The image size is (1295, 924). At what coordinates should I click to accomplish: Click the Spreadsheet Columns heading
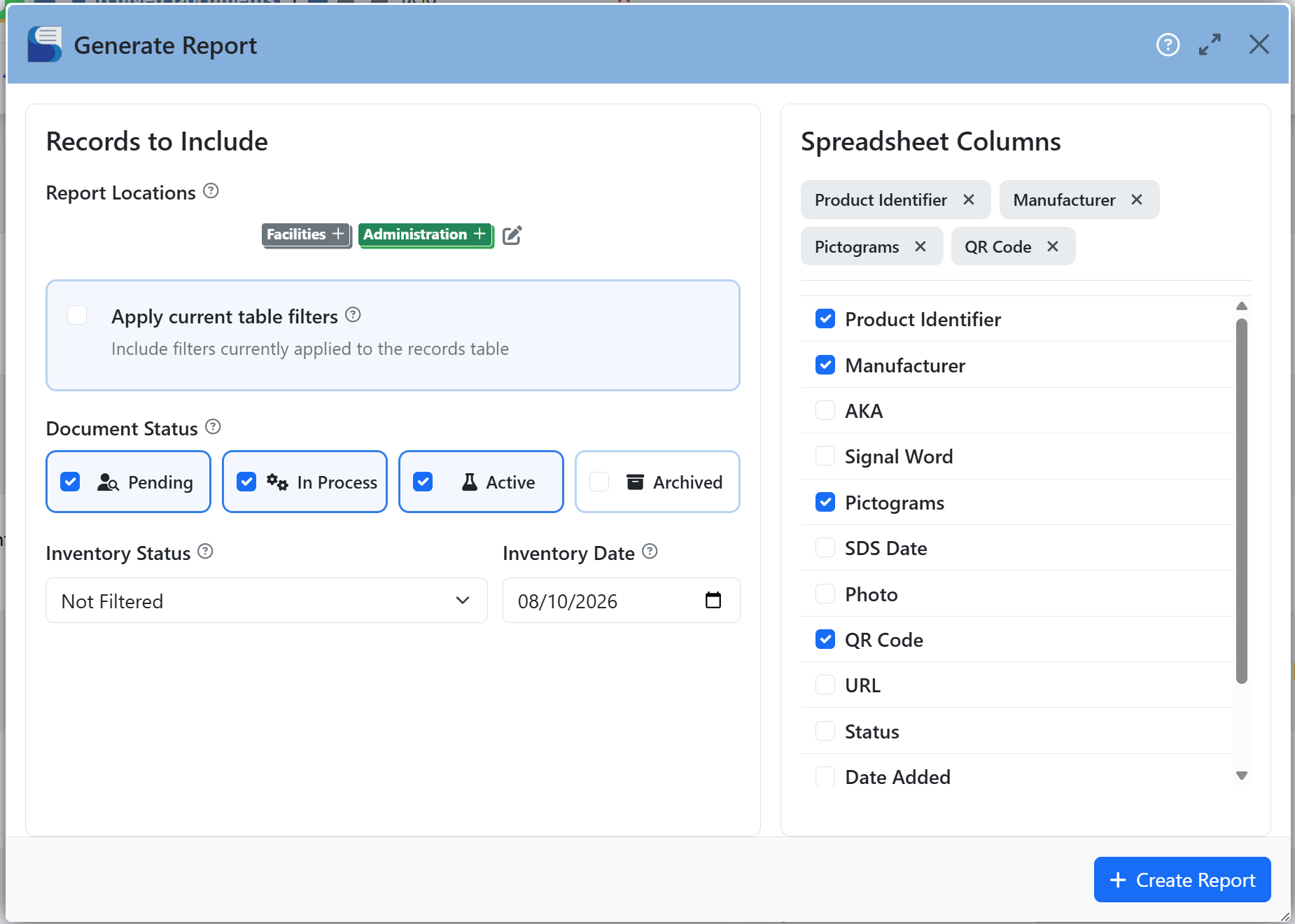(x=931, y=141)
